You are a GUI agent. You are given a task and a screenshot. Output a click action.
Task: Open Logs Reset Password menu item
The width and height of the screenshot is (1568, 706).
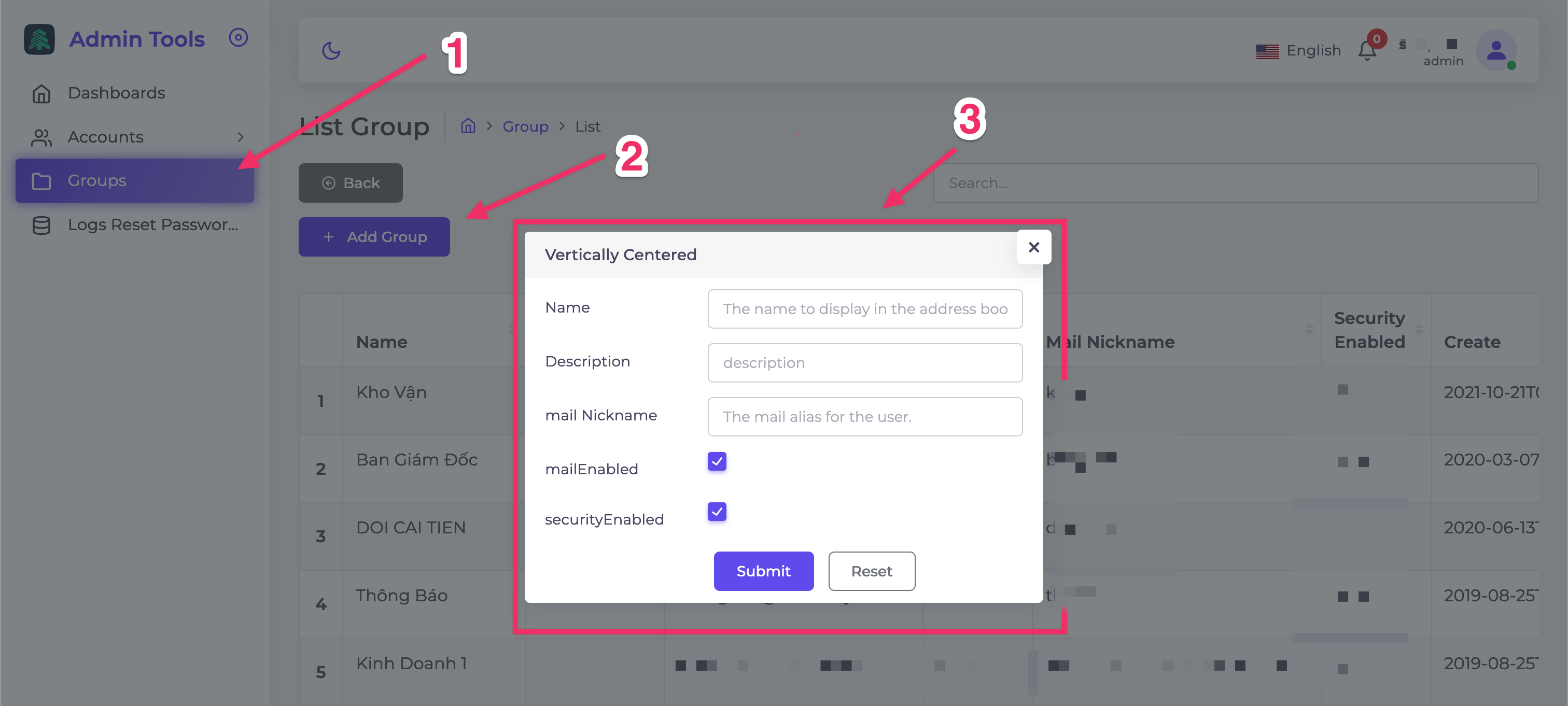152,224
